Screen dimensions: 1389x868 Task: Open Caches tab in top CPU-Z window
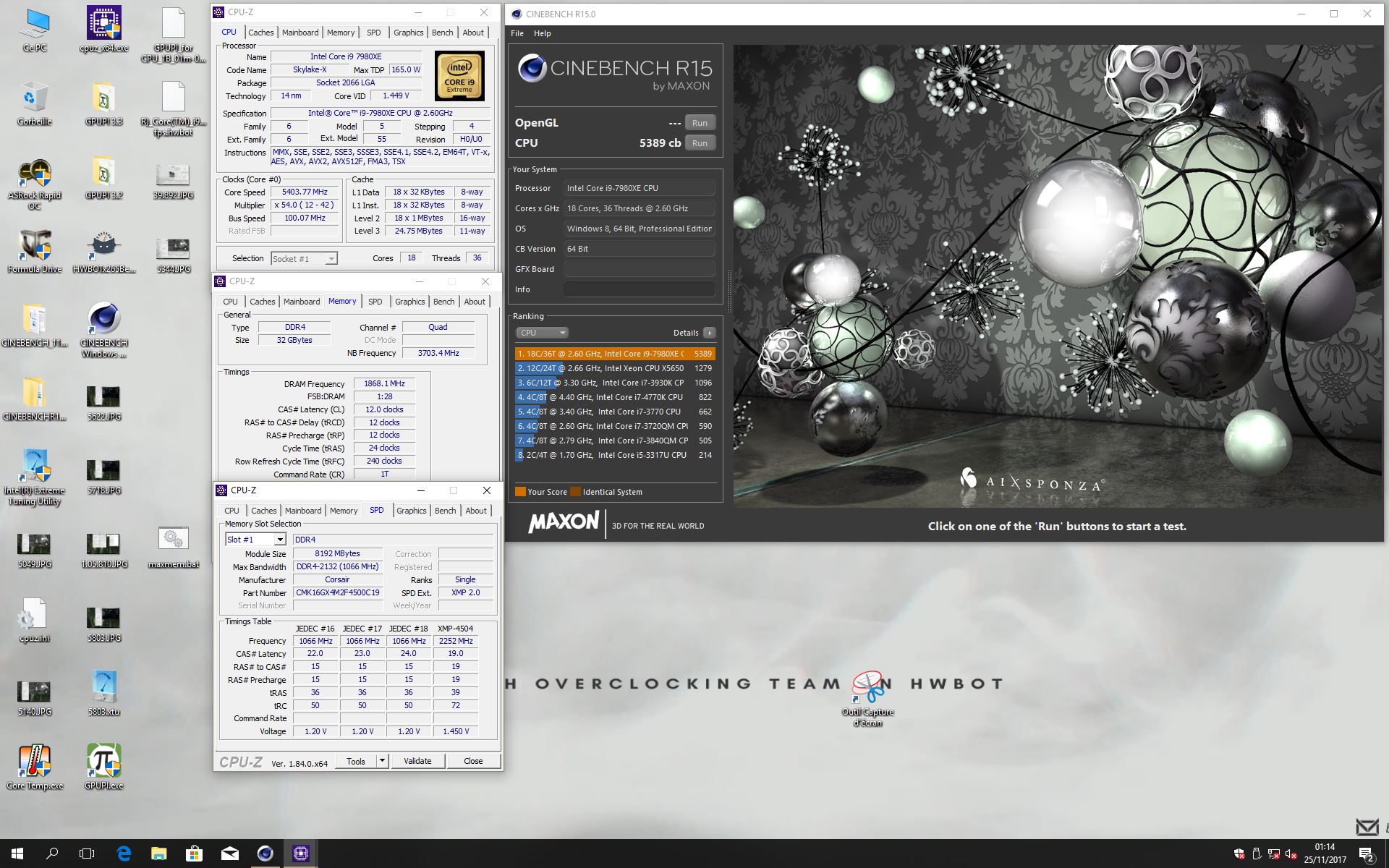click(x=260, y=33)
